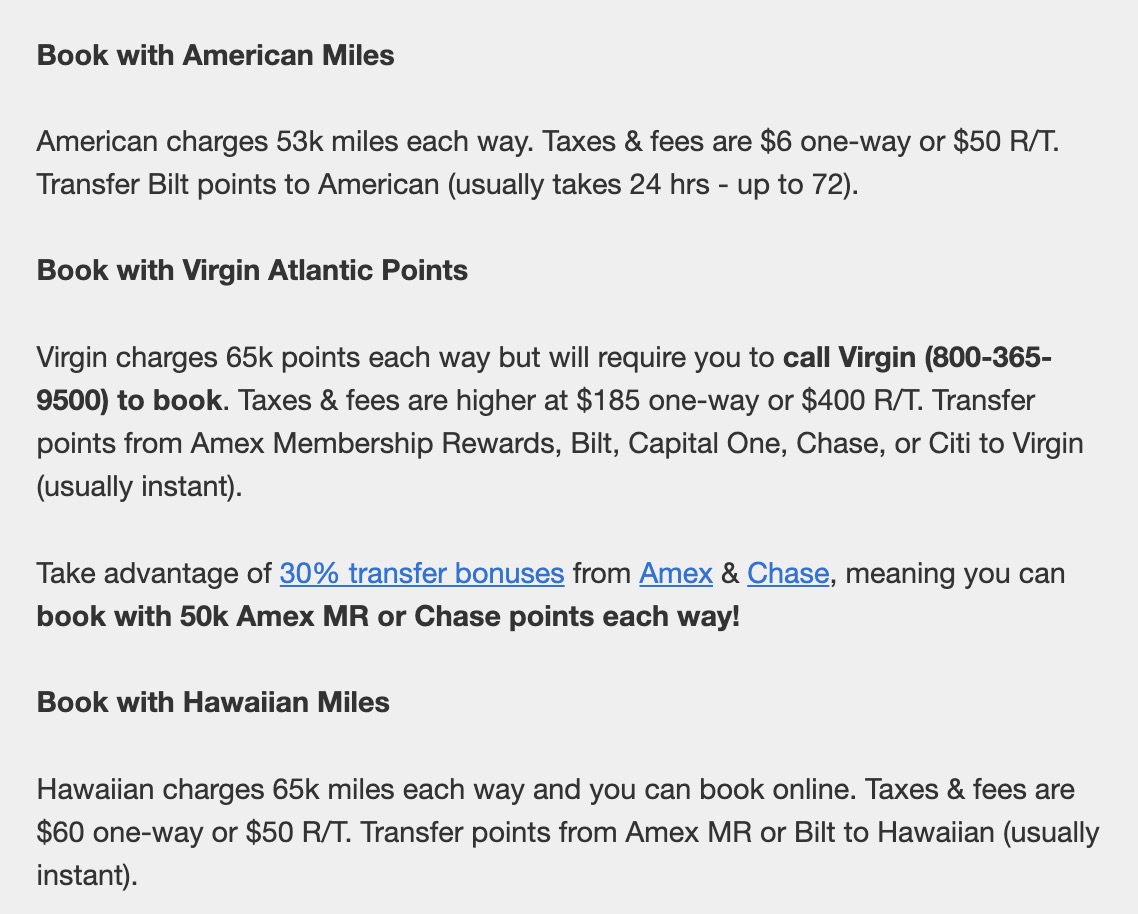Click the 'Book with American Miles' heading

[216, 55]
